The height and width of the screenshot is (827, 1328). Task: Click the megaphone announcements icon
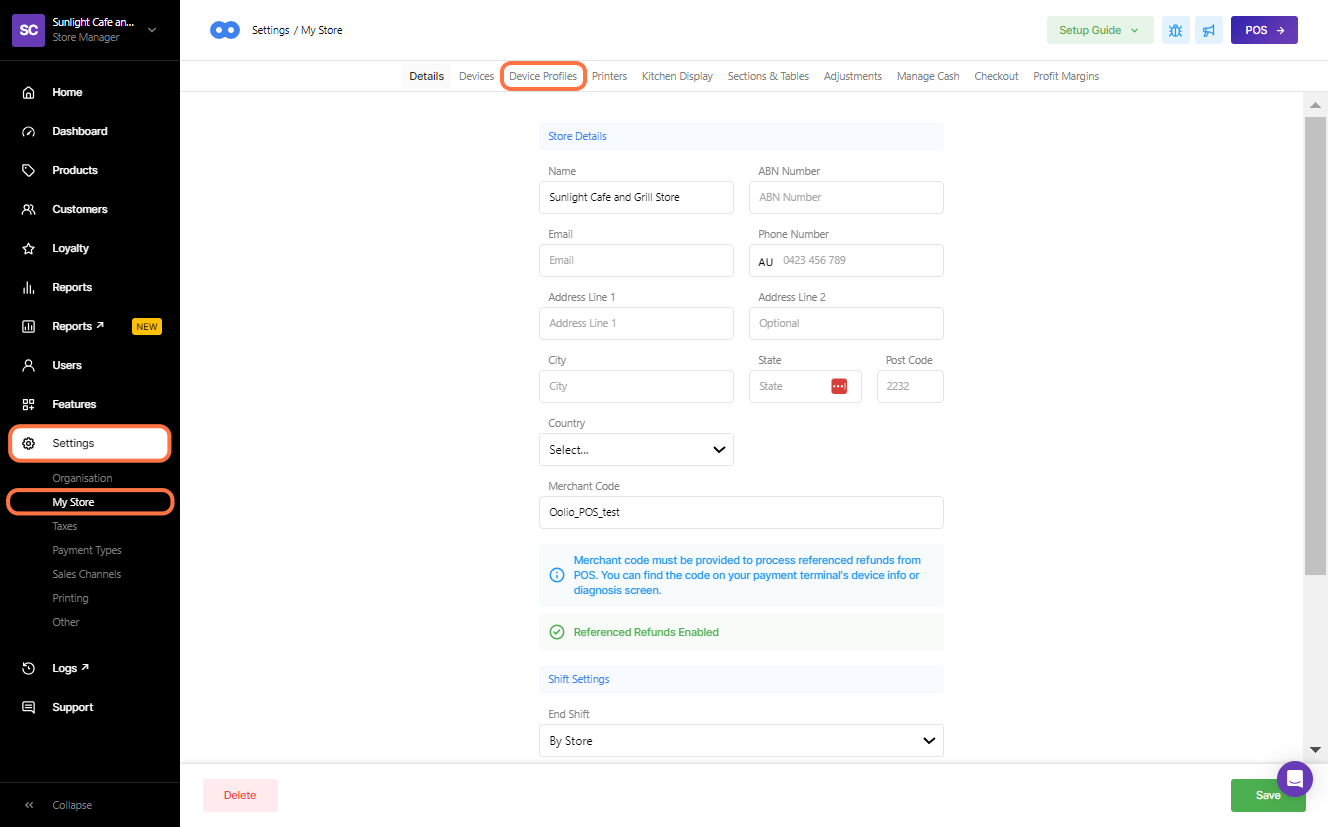point(1209,30)
